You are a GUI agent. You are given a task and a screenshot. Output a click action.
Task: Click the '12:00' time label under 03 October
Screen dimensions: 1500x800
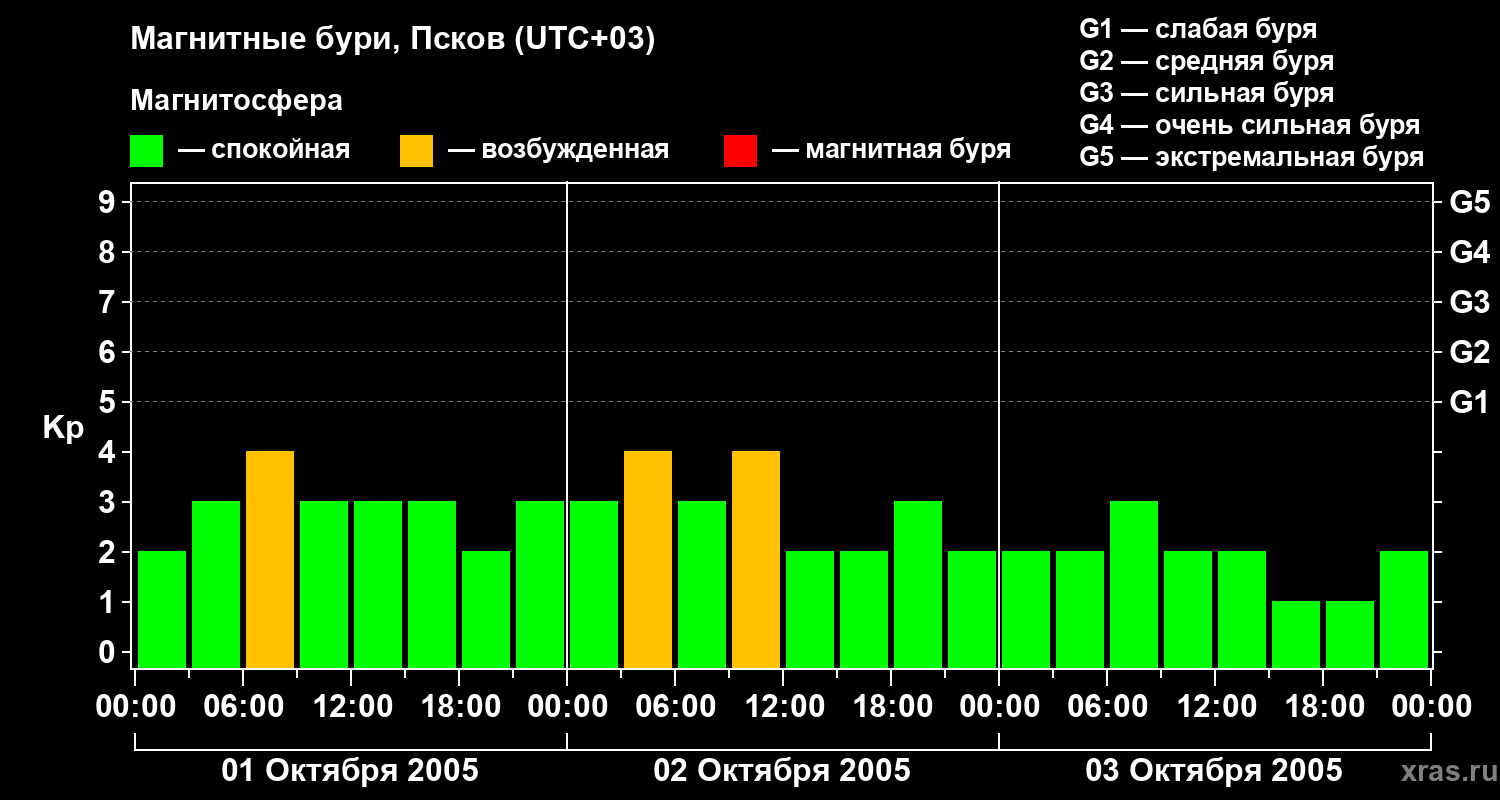1215,707
